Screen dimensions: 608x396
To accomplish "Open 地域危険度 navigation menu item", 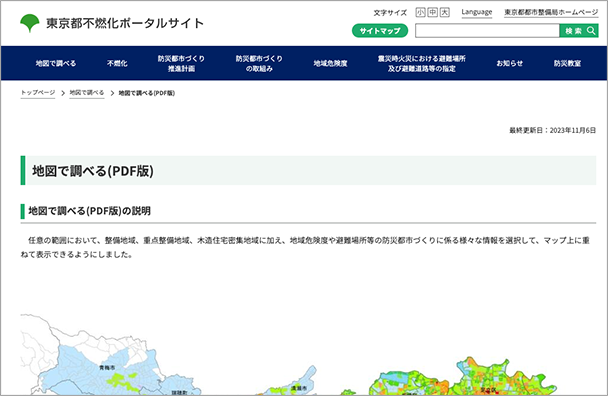I will point(330,63).
